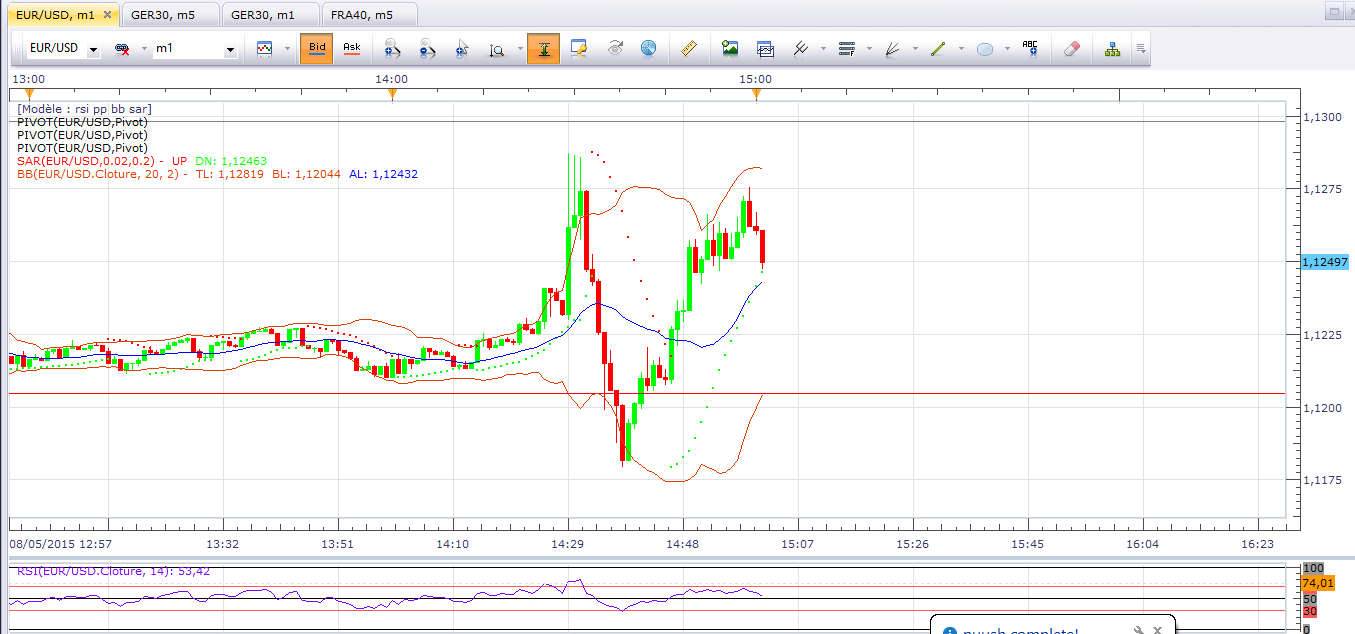Click the hierarchy tree structure icon
Viewport: 1355px width, 634px height.
click(x=1112, y=48)
